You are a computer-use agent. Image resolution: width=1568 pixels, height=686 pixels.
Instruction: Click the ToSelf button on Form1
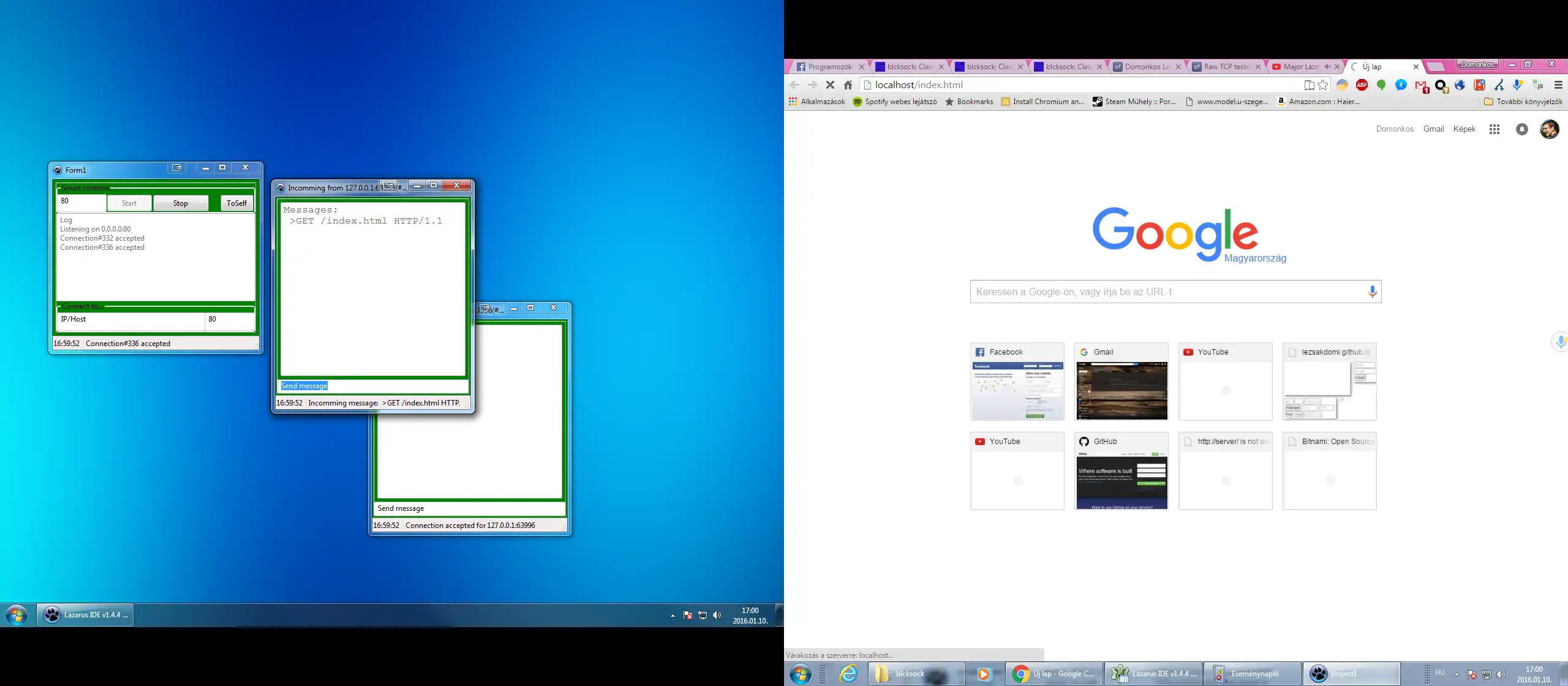click(236, 203)
